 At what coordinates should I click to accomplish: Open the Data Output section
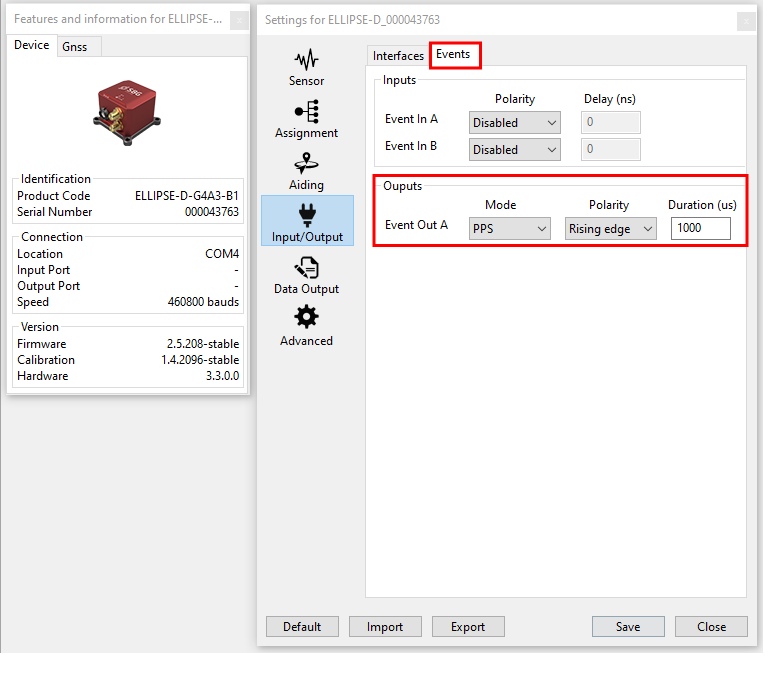coord(306,275)
